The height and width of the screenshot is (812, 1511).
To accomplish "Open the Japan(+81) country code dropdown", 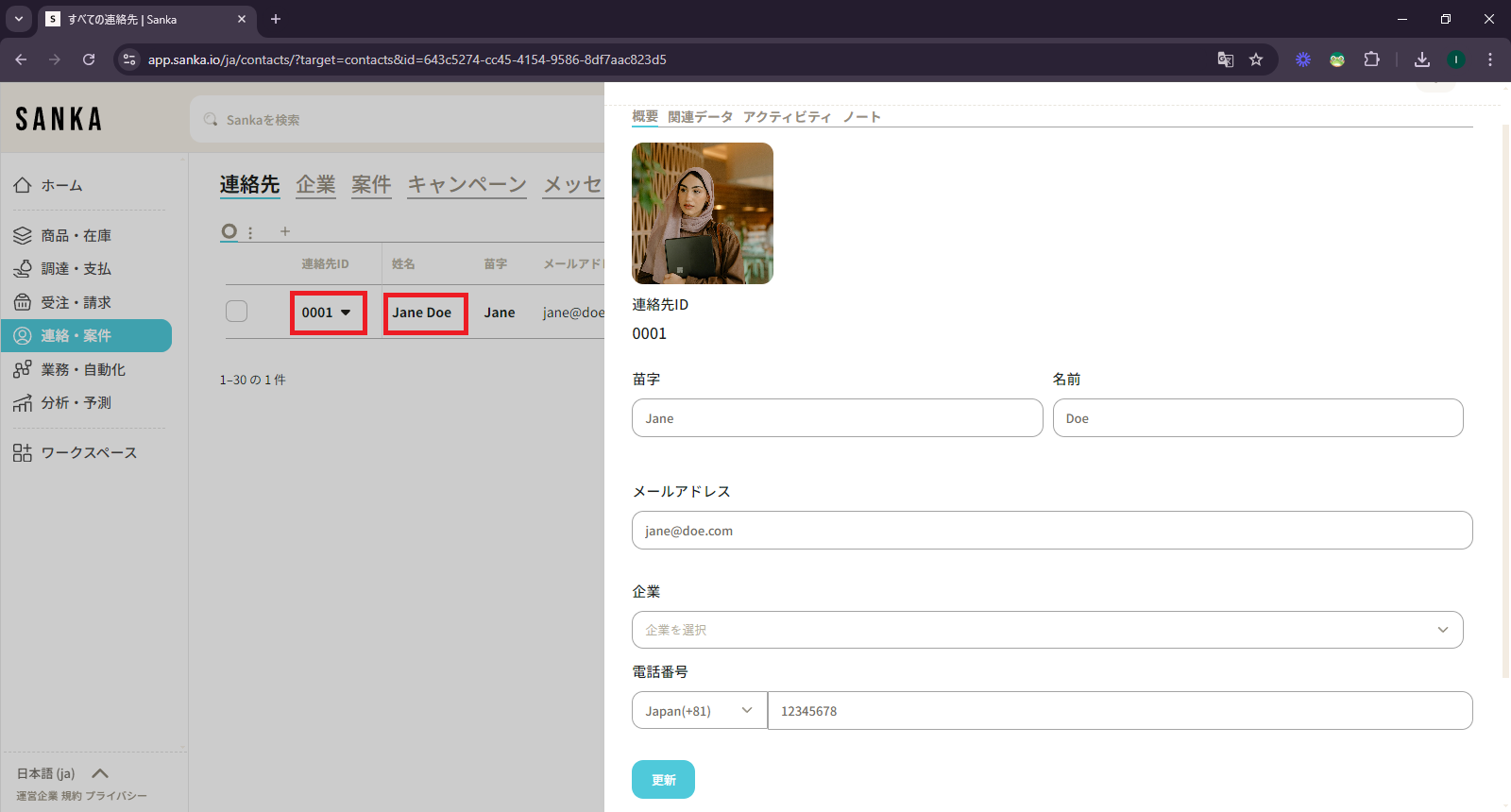I will (x=699, y=711).
